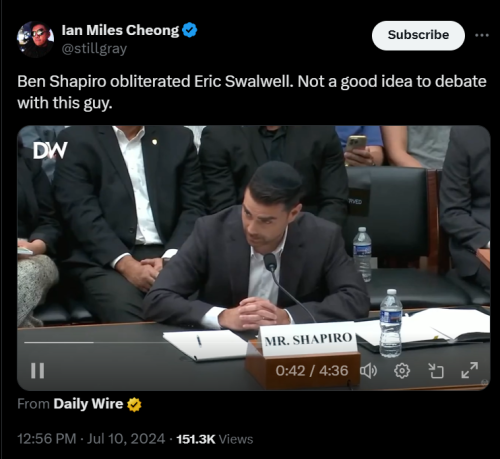View the 151.3K Views count
Image resolution: width=500 pixels, height=459 pixels.
click(215, 439)
